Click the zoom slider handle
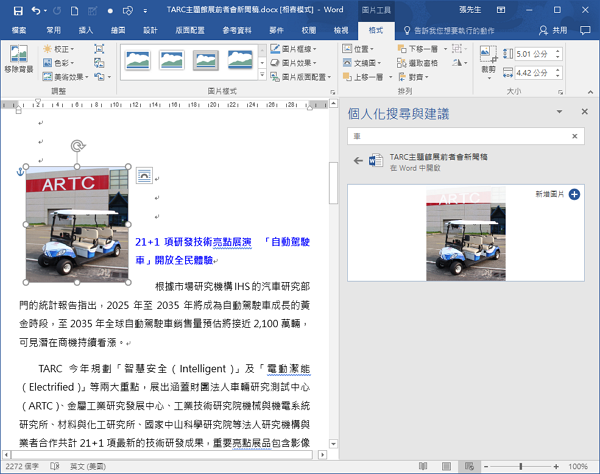The width and height of the screenshot is (600, 474). click(521, 466)
